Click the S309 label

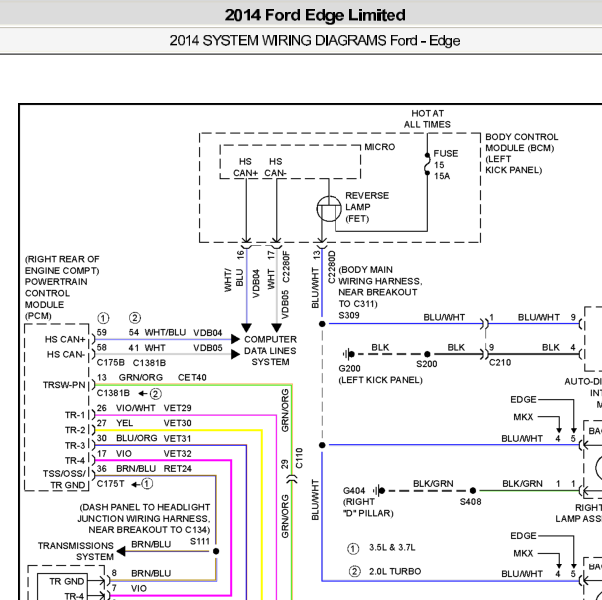(349, 315)
